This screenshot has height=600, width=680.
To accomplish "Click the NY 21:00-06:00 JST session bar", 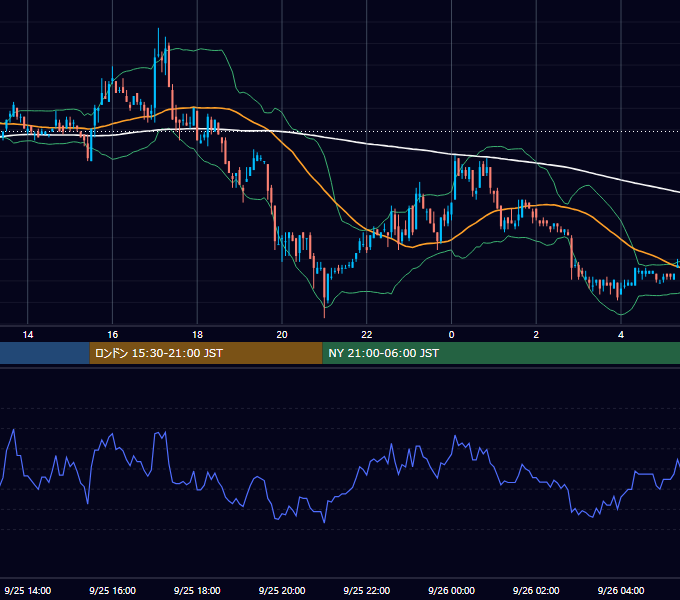I will click(x=501, y=353).
